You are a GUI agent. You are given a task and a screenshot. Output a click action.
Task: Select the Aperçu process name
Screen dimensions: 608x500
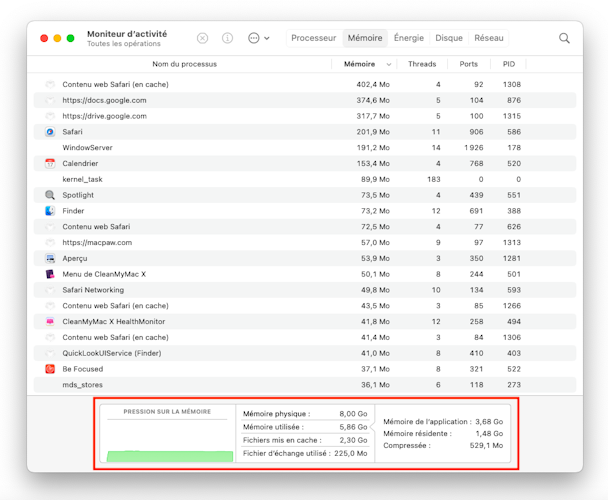coord(75,258)
